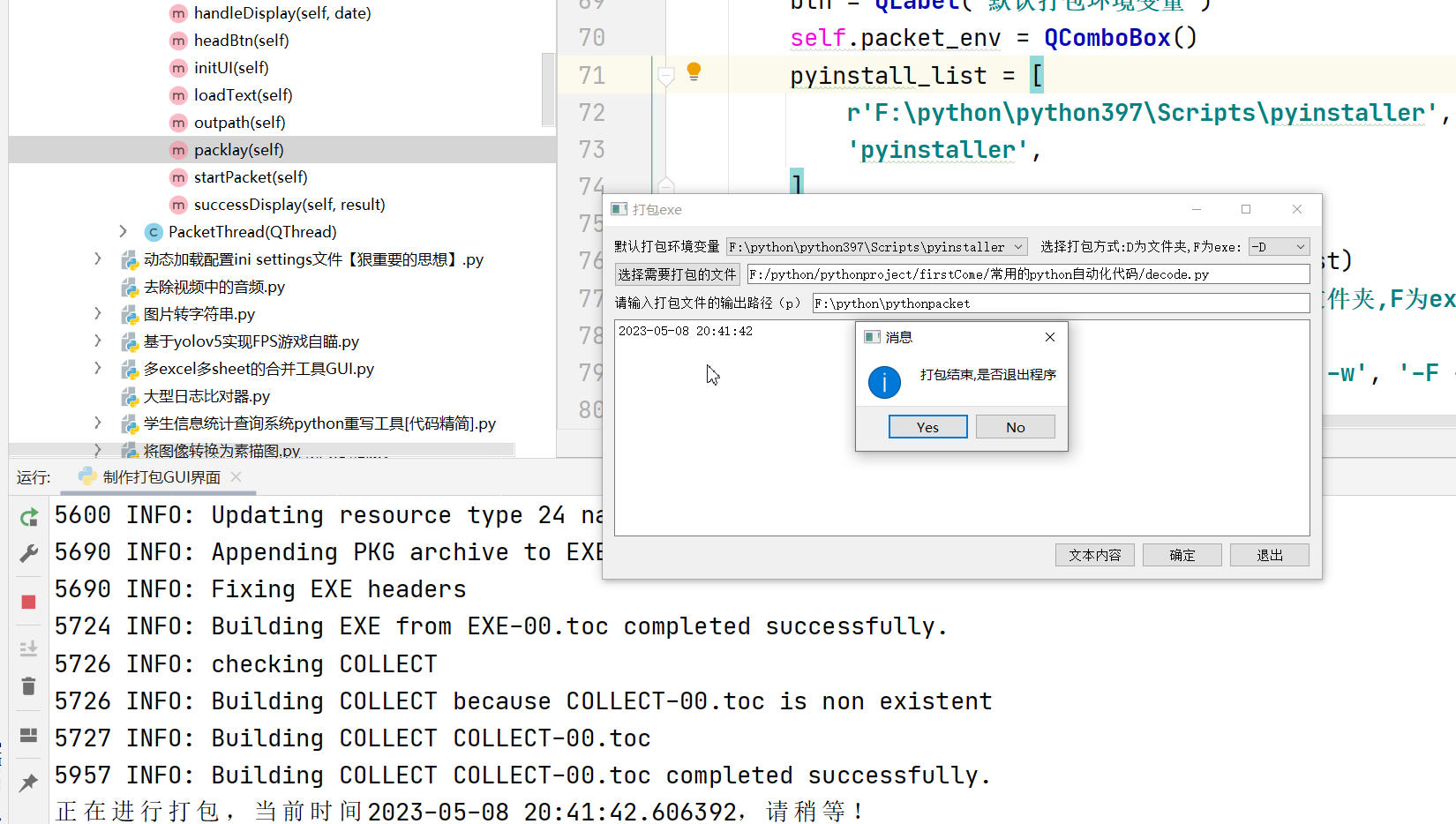
Task: Select loadText(self) in structure tree
Action: click(243, 95)
